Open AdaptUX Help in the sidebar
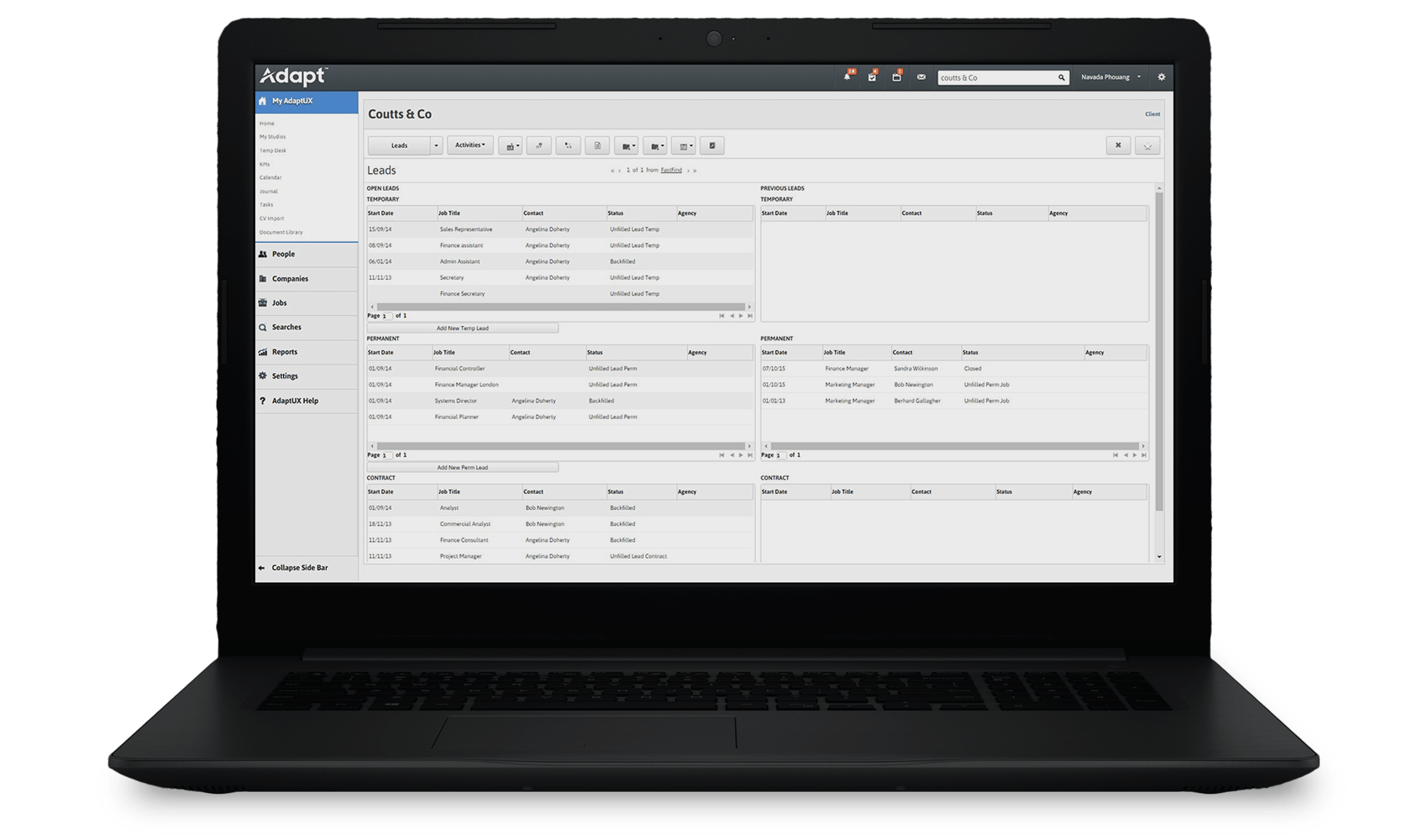1428x840 pixels. coord(307,402)
